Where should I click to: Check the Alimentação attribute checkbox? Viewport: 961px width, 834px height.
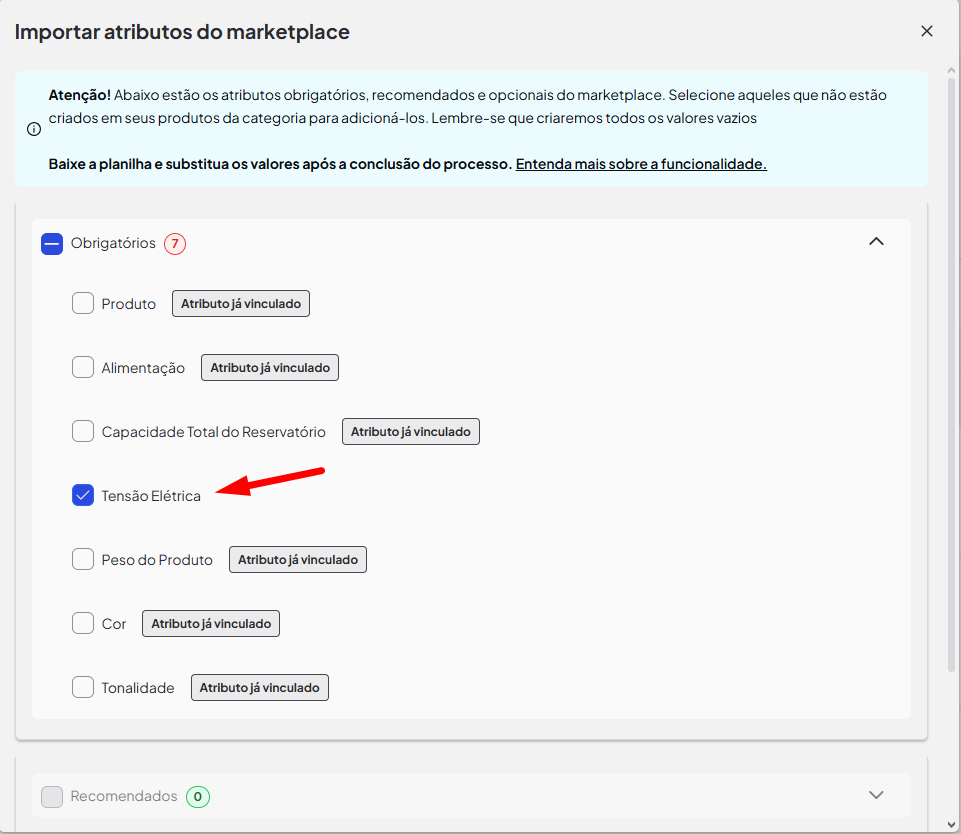click(83, 367)
